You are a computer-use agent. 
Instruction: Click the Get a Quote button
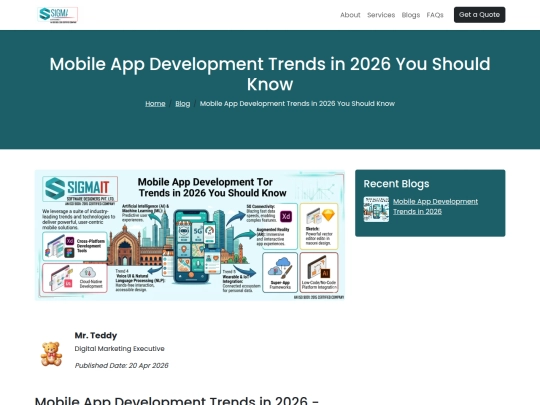(479, 15)
